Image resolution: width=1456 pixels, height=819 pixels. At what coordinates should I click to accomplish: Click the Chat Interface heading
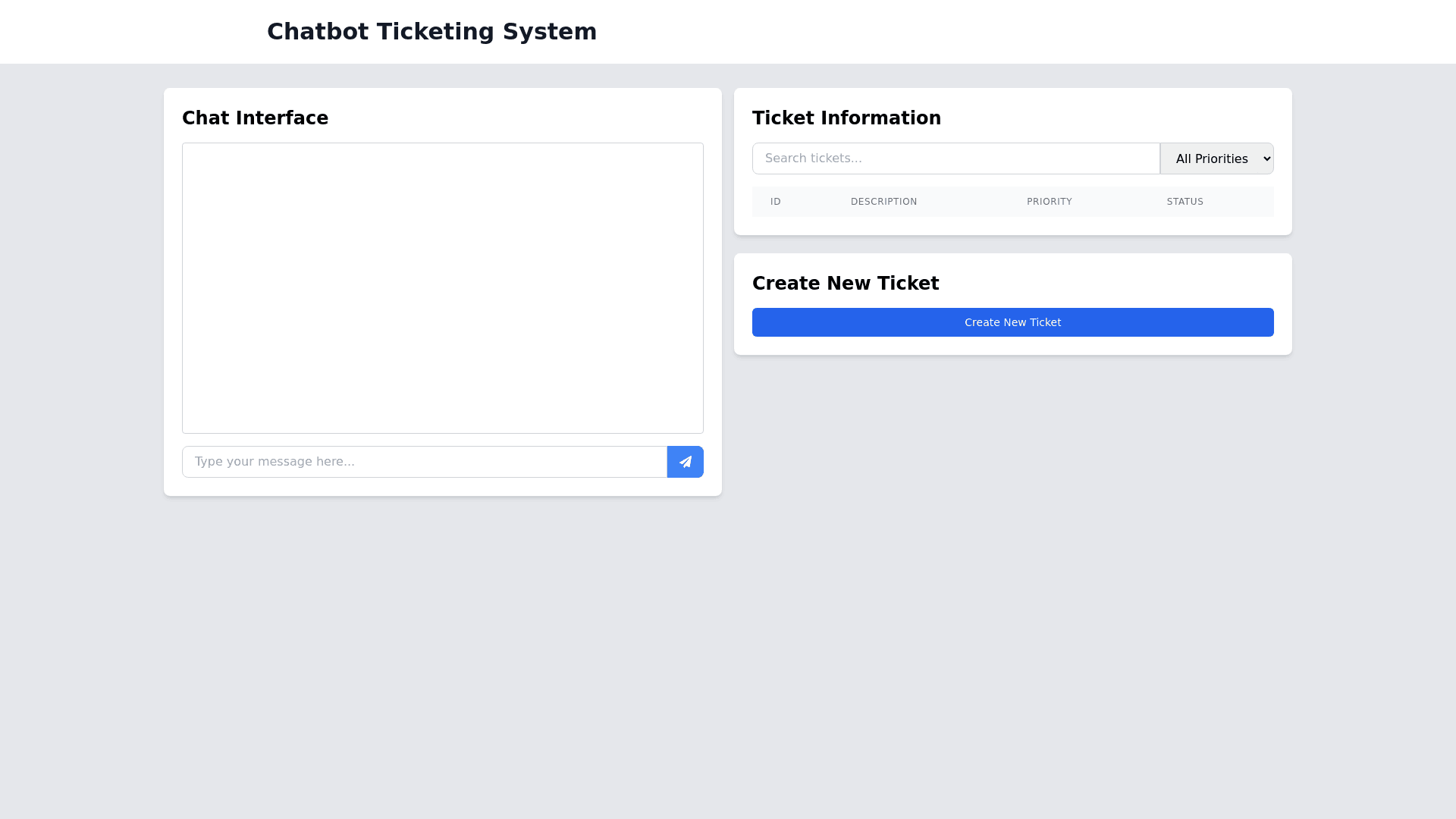pyautogui.click(x=255, y=118)
